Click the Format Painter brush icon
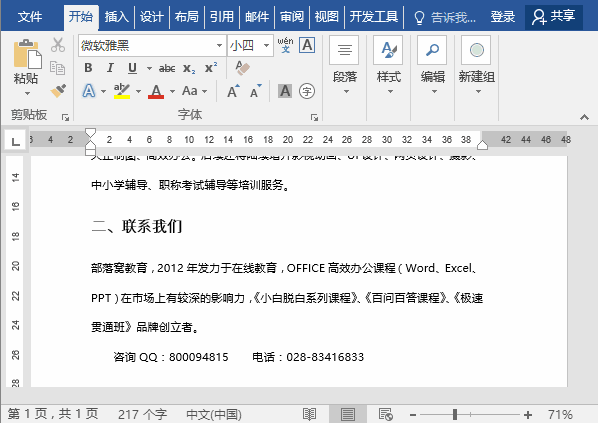This screenshot has height=423, width=598. 58,91
